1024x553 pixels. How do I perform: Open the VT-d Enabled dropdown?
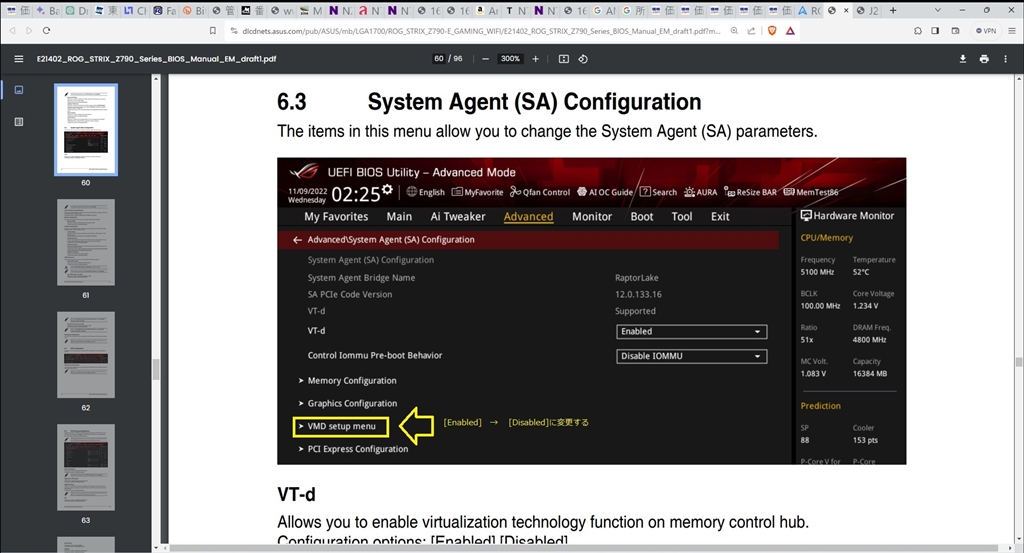(x=692, y=331)
